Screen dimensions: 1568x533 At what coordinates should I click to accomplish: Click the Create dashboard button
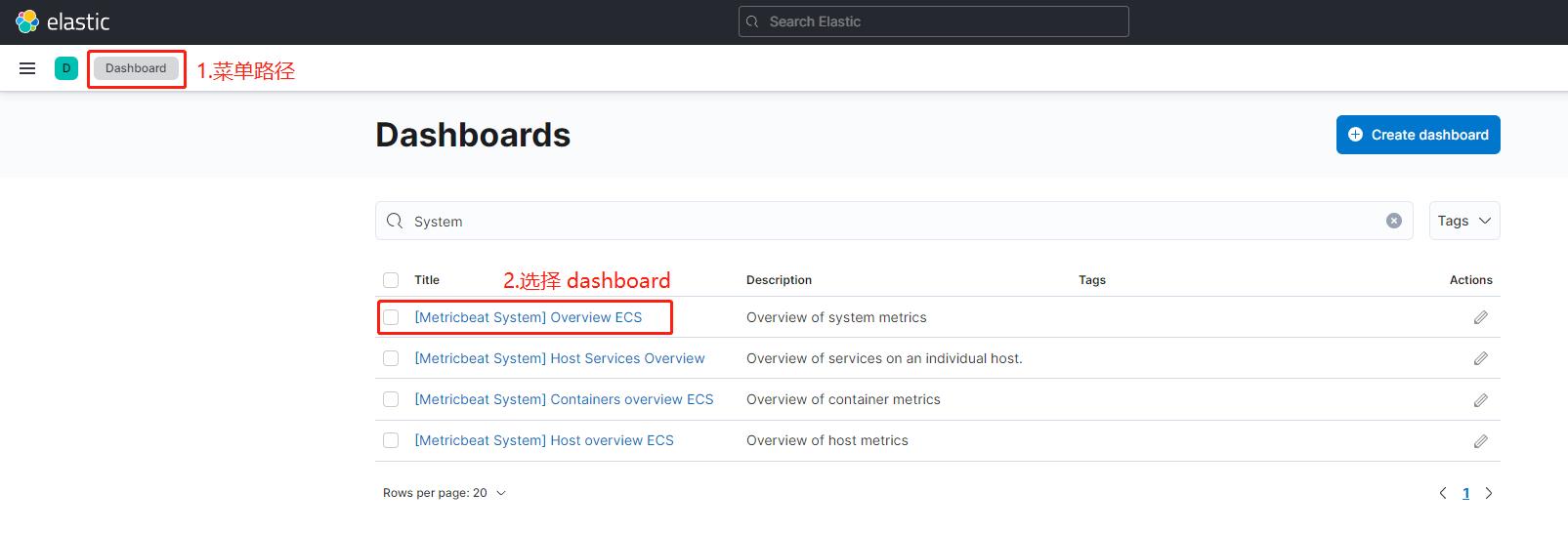(1419, 135)
